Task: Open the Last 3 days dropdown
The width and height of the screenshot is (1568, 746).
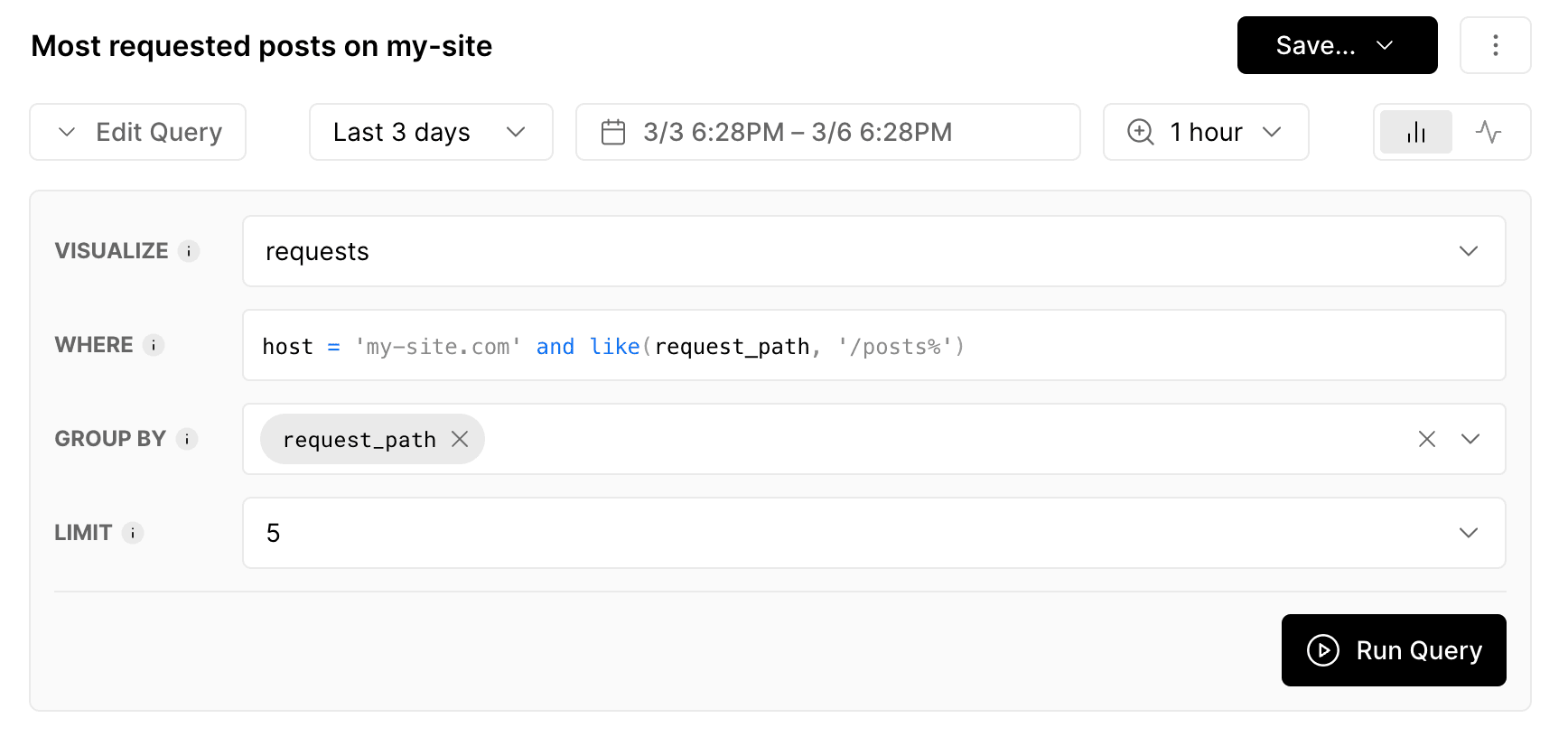Action: point(430,133)
